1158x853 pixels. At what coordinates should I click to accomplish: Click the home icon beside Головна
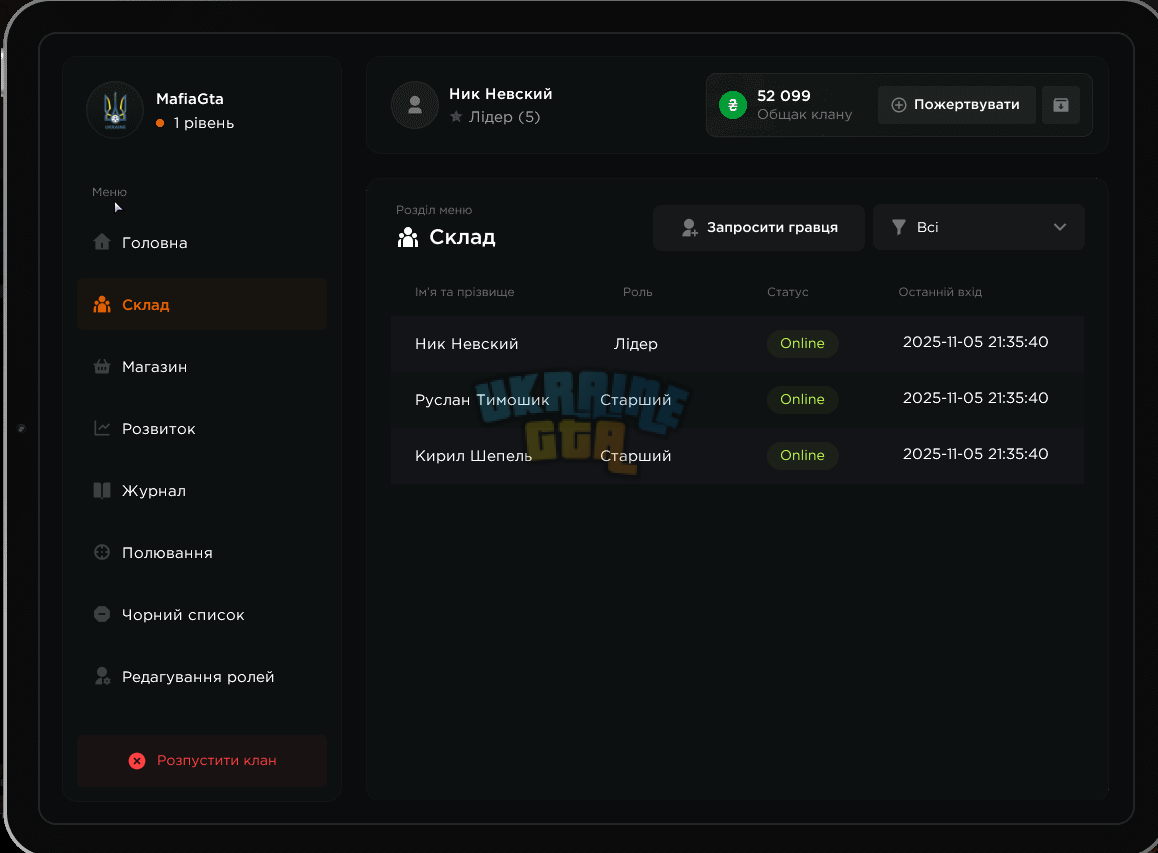(102, 241)
